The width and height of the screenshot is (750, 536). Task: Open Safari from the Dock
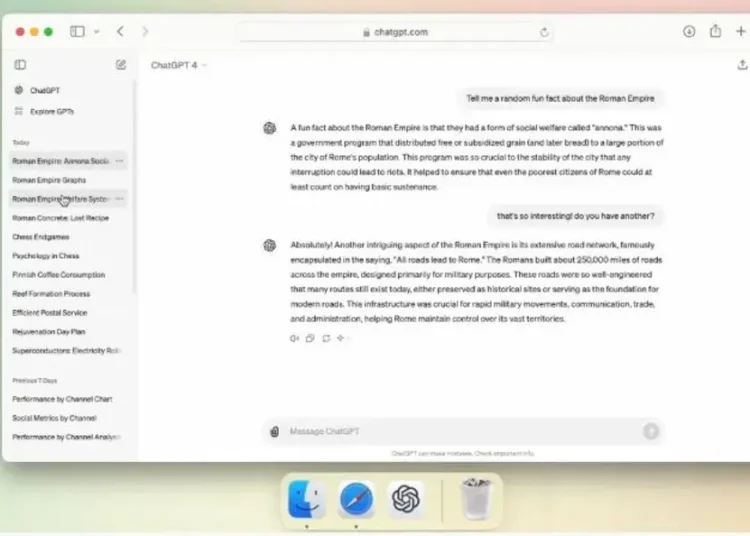[356, 499]
